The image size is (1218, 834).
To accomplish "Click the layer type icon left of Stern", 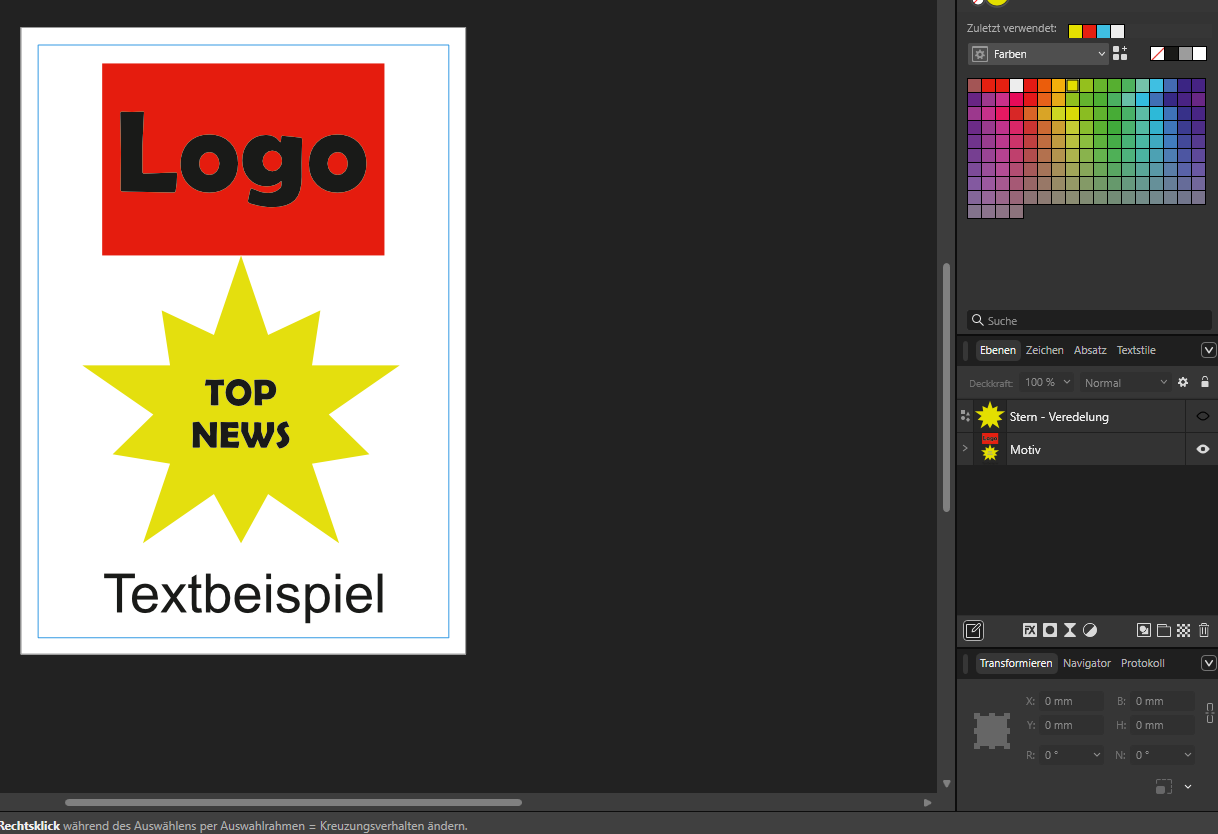I will pos(965,416).
